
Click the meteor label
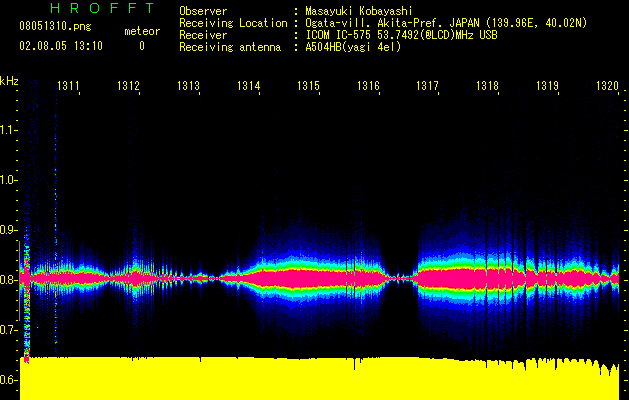[x=142, y=31]
